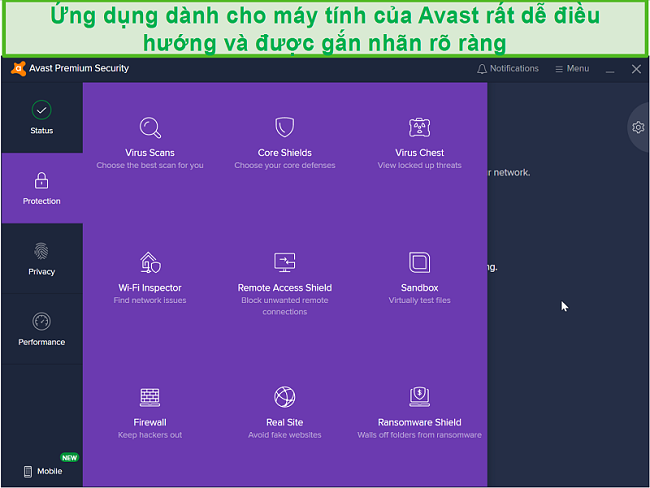Select the Protection tab label
650x488 pixels.
[41, 201]
